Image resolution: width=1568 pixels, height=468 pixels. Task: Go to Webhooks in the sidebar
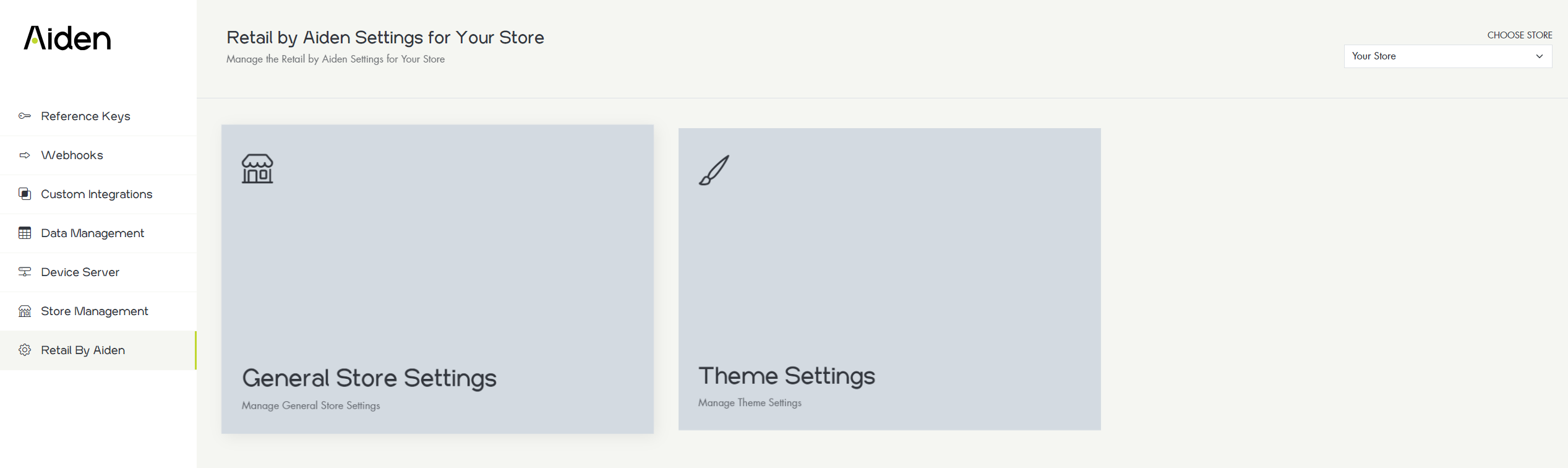(x=72, y=155)
